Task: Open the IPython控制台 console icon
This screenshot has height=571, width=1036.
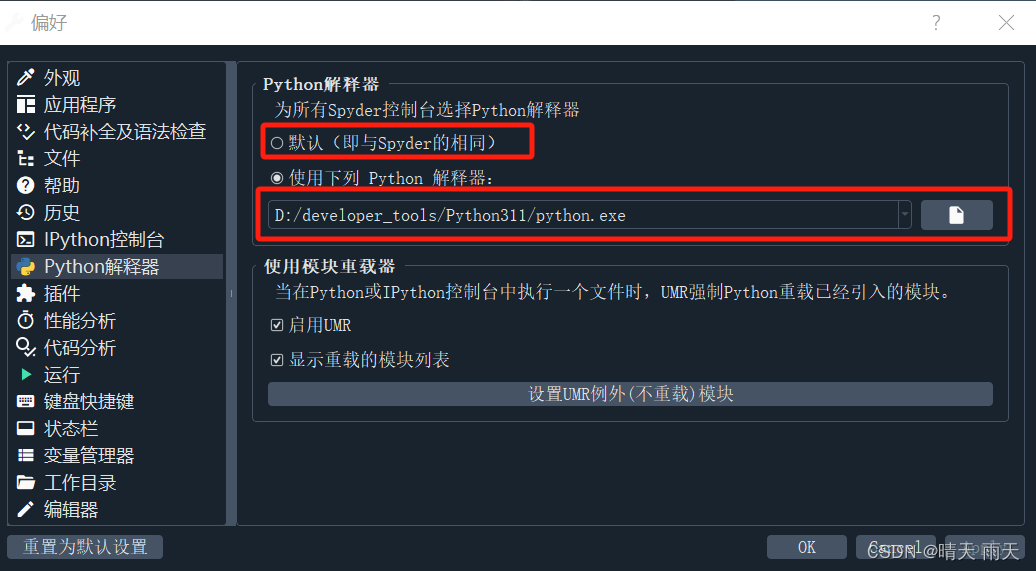Action: click(25, 239)
